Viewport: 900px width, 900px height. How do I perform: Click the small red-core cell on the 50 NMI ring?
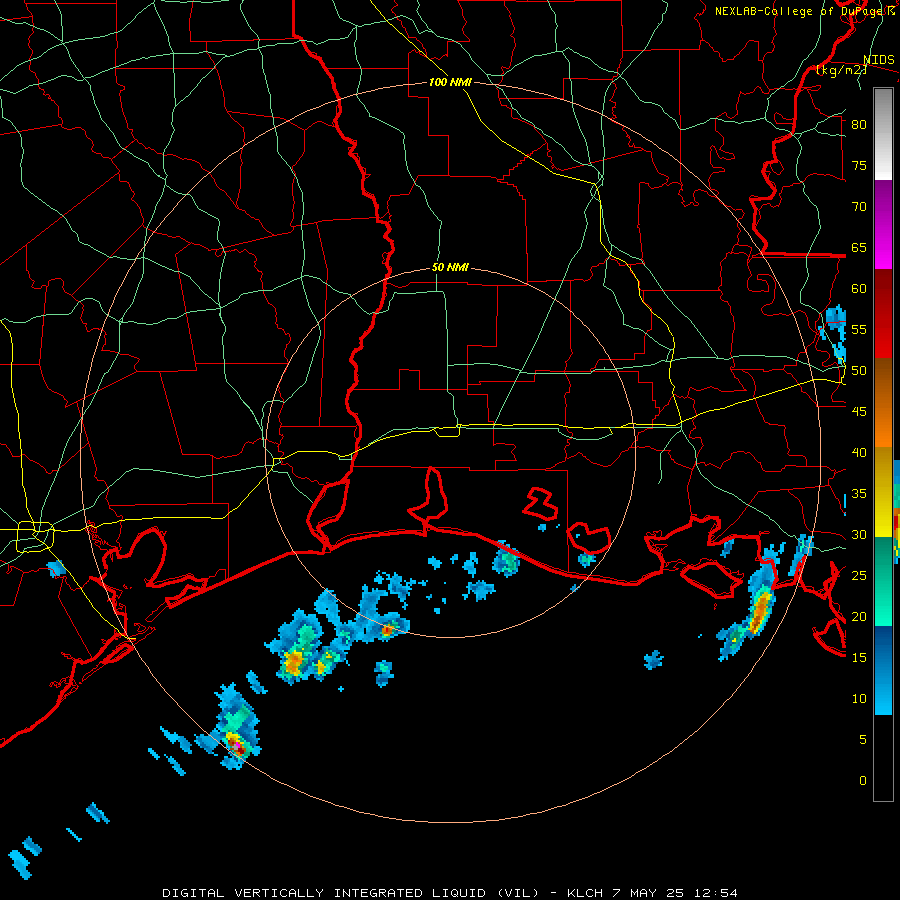387,630
